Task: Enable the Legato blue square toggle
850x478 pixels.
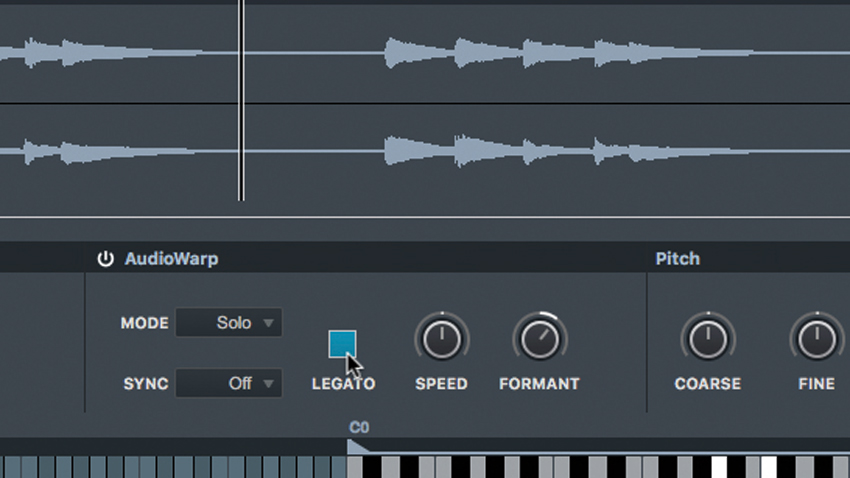Action: (x=342, y=344)
